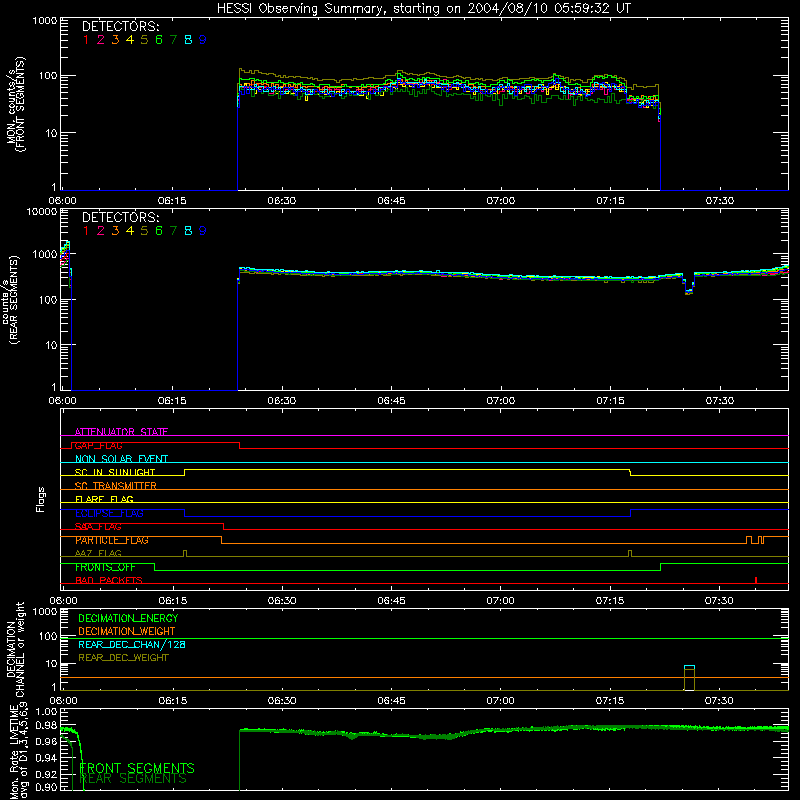The width and height of the screenshot is (800, 800).
Task: Click the BAD_PACKETS flag label
Action: 109,581
